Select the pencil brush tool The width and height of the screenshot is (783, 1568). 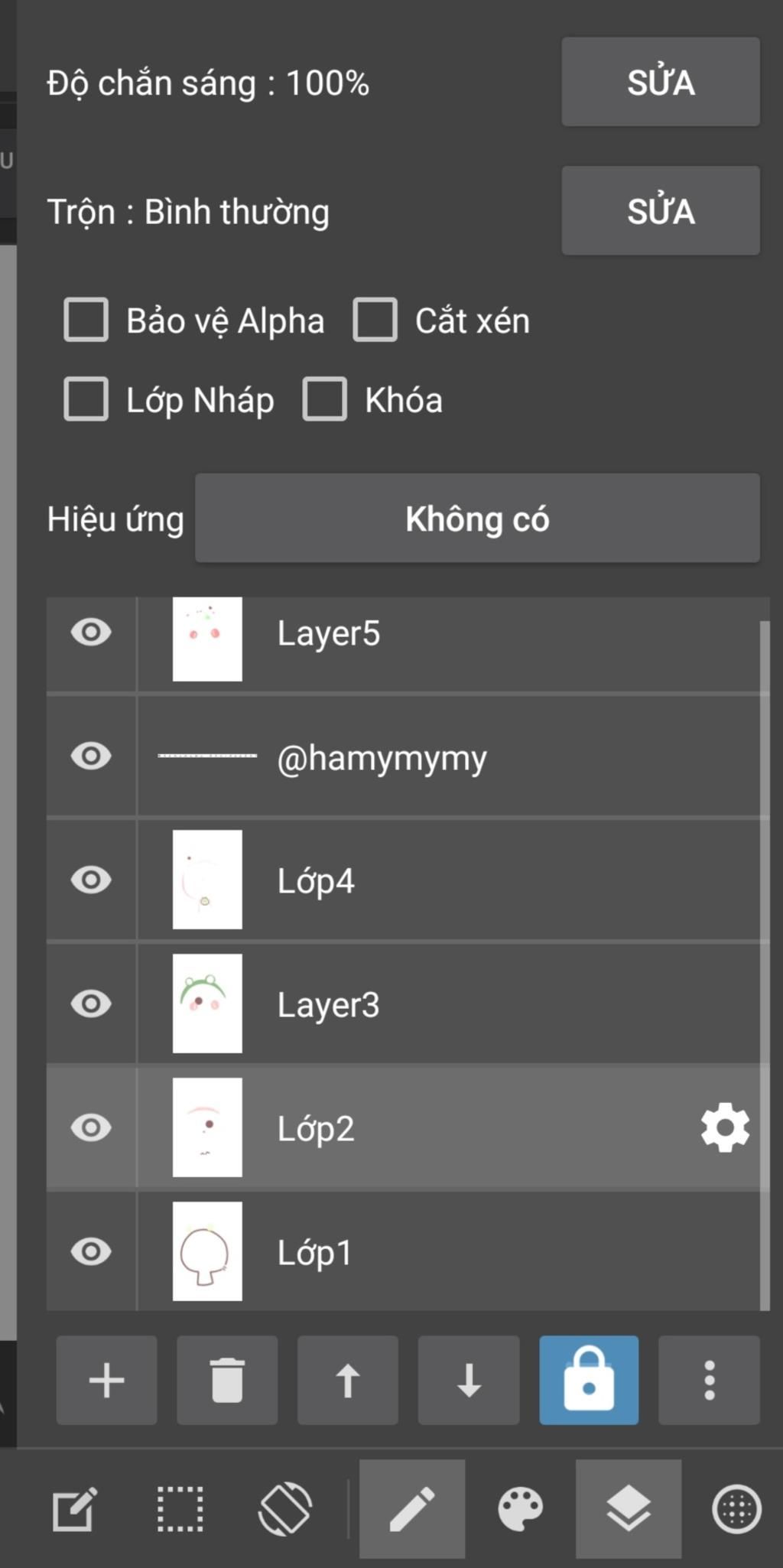tap(412, 1509)
